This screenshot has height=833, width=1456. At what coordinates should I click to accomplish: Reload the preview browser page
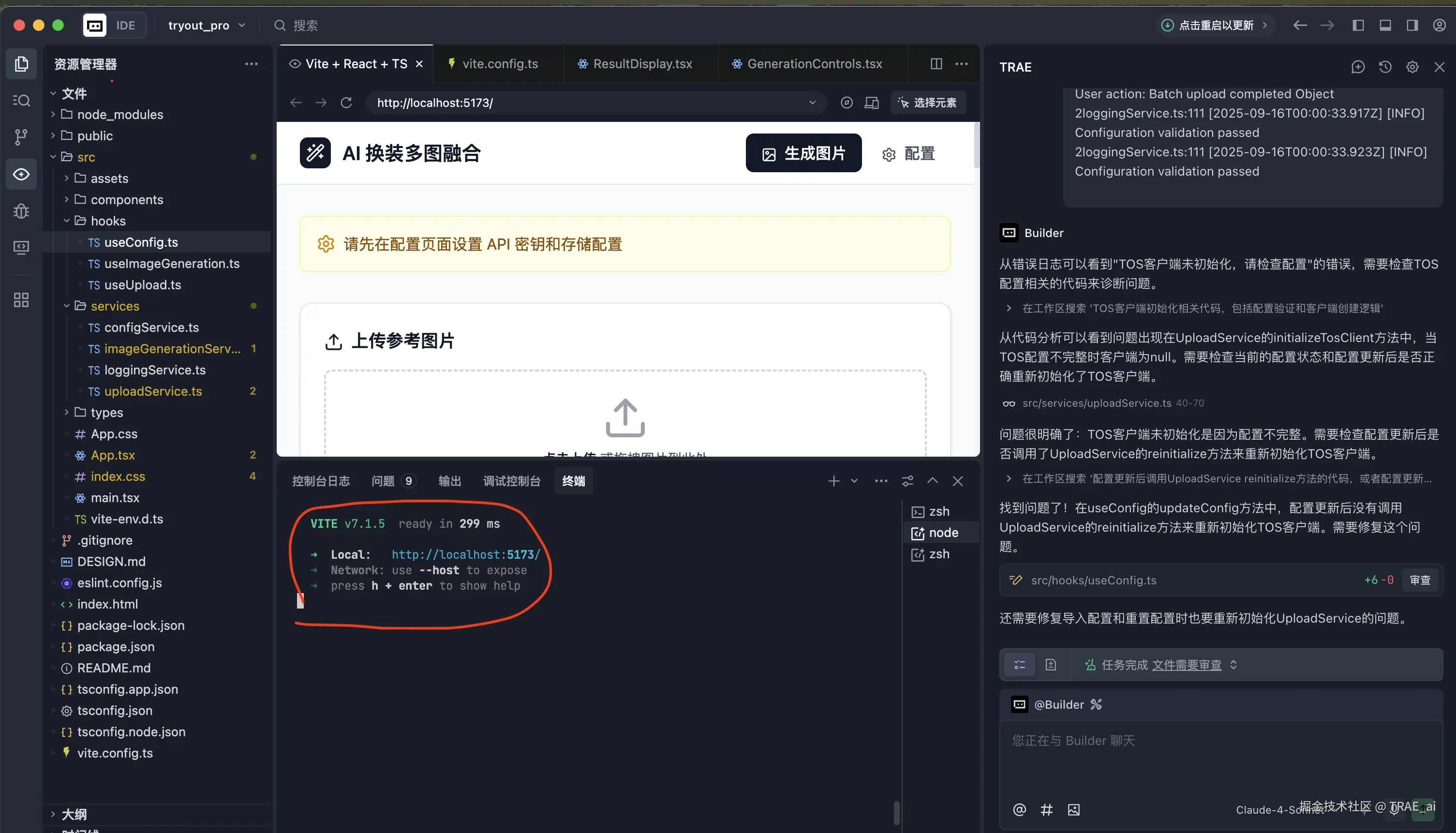coord(346,103)
